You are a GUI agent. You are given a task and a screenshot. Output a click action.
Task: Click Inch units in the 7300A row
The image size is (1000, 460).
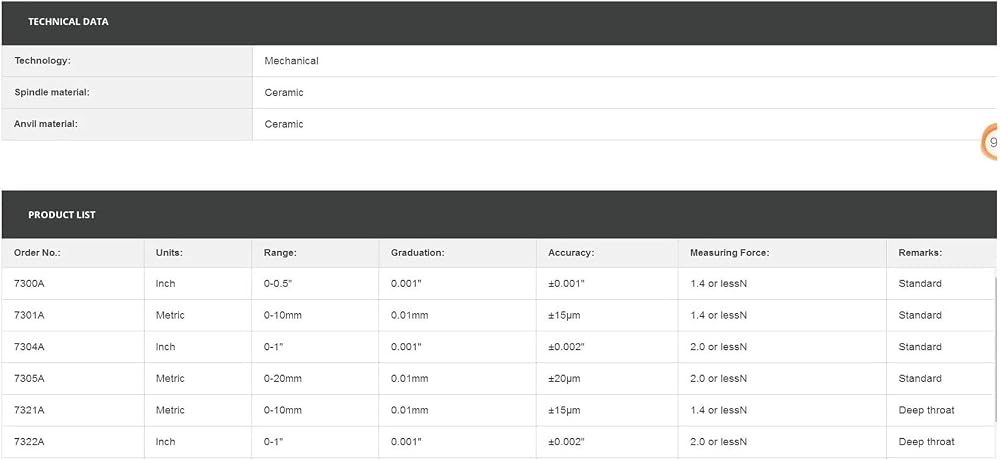point(165,283)
